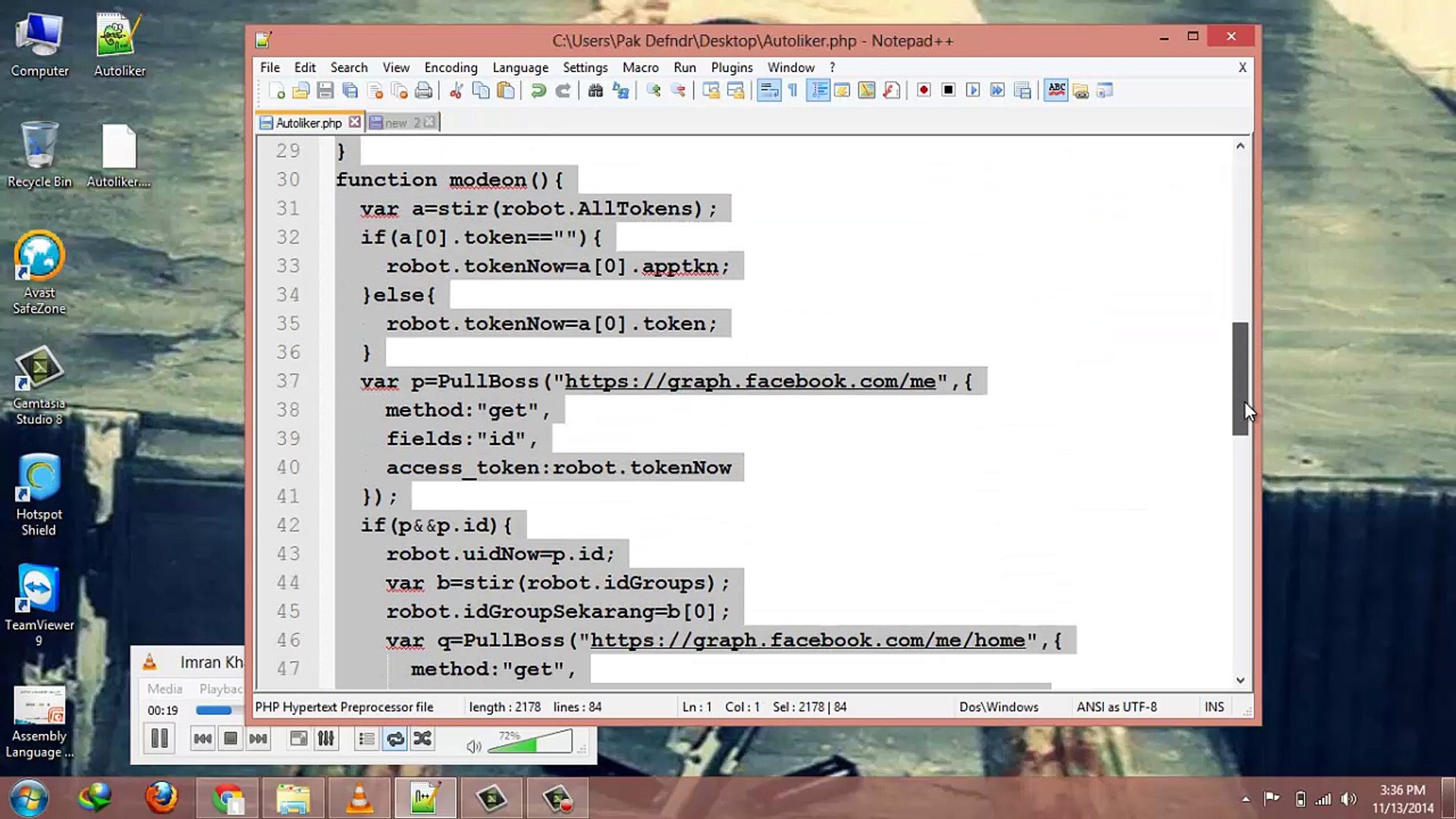
Task: Click the Zoom In magnifier icon
Action: pyautogui.click(x=653, y=91)
